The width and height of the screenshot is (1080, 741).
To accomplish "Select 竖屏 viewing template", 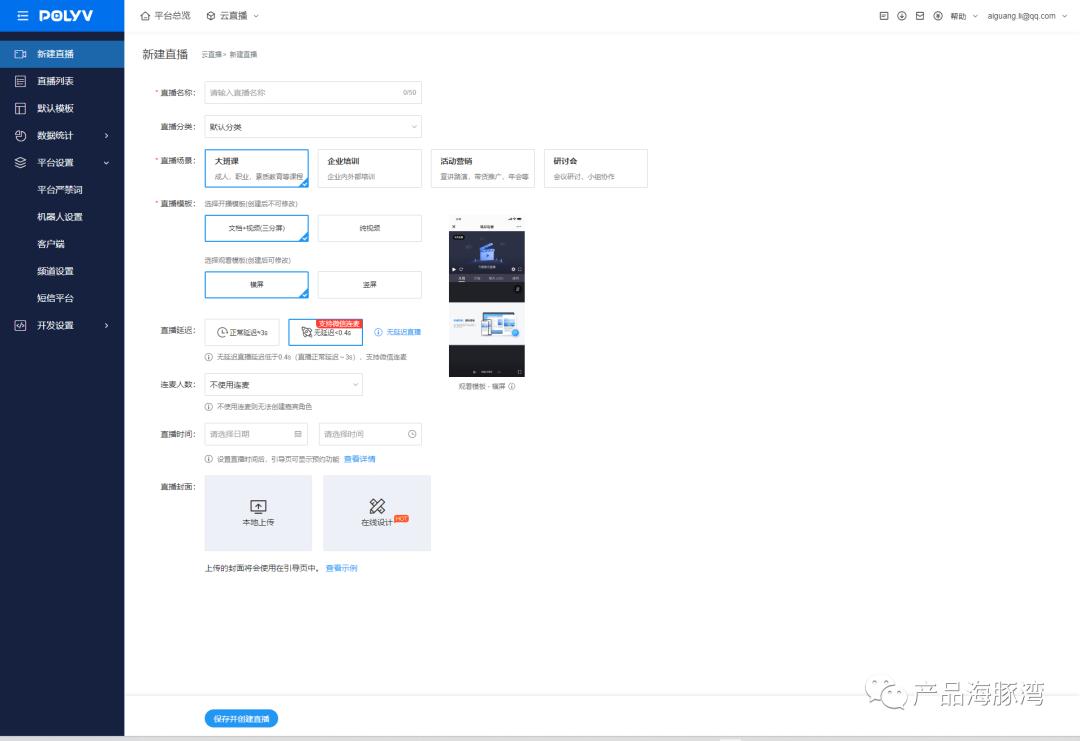I will (x=370, y=284).
